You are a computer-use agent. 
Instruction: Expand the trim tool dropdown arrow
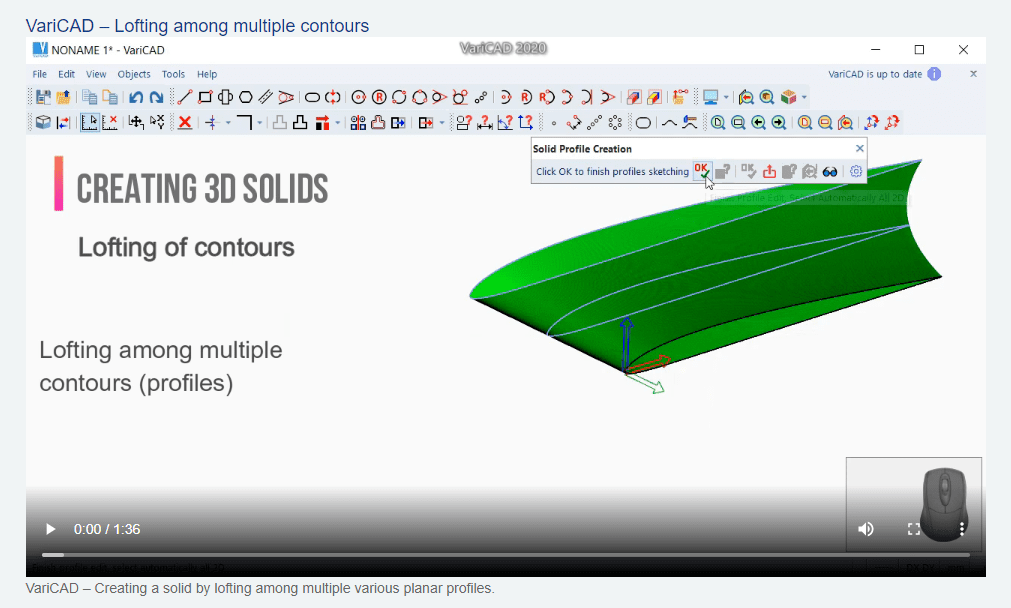(228, 123)
